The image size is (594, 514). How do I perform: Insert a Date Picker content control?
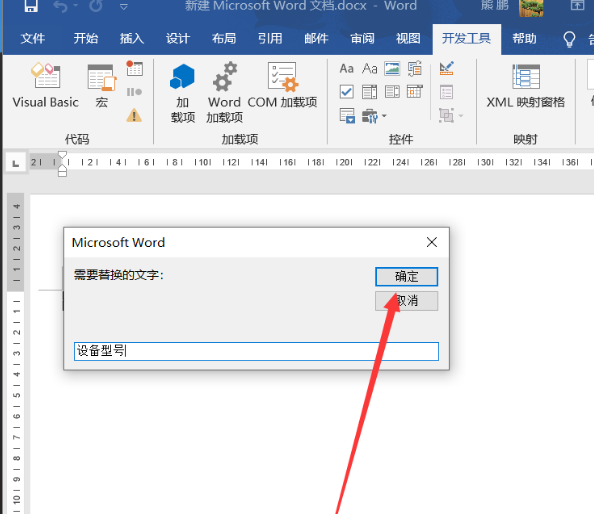tap(415, 92)
